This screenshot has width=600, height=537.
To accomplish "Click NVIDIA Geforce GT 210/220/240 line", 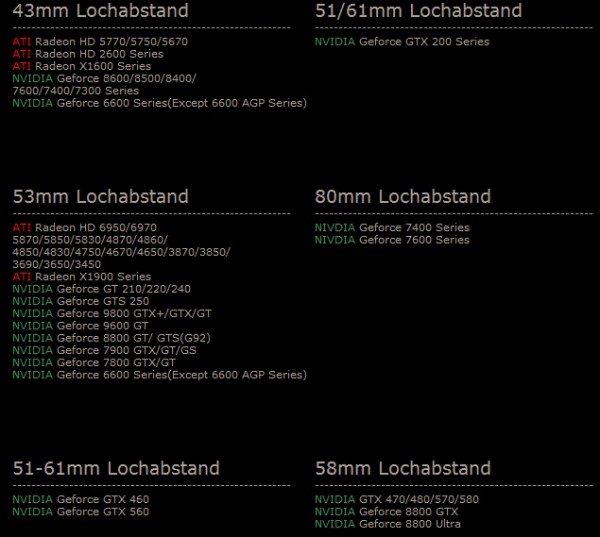I will tap(101, 289).
